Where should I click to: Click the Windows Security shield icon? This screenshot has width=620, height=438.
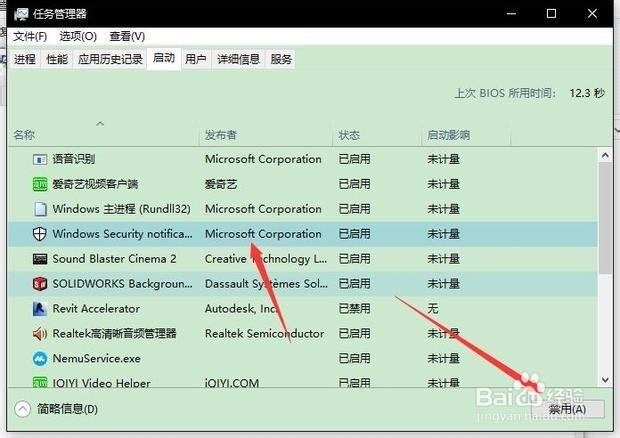tap(40, 234)
